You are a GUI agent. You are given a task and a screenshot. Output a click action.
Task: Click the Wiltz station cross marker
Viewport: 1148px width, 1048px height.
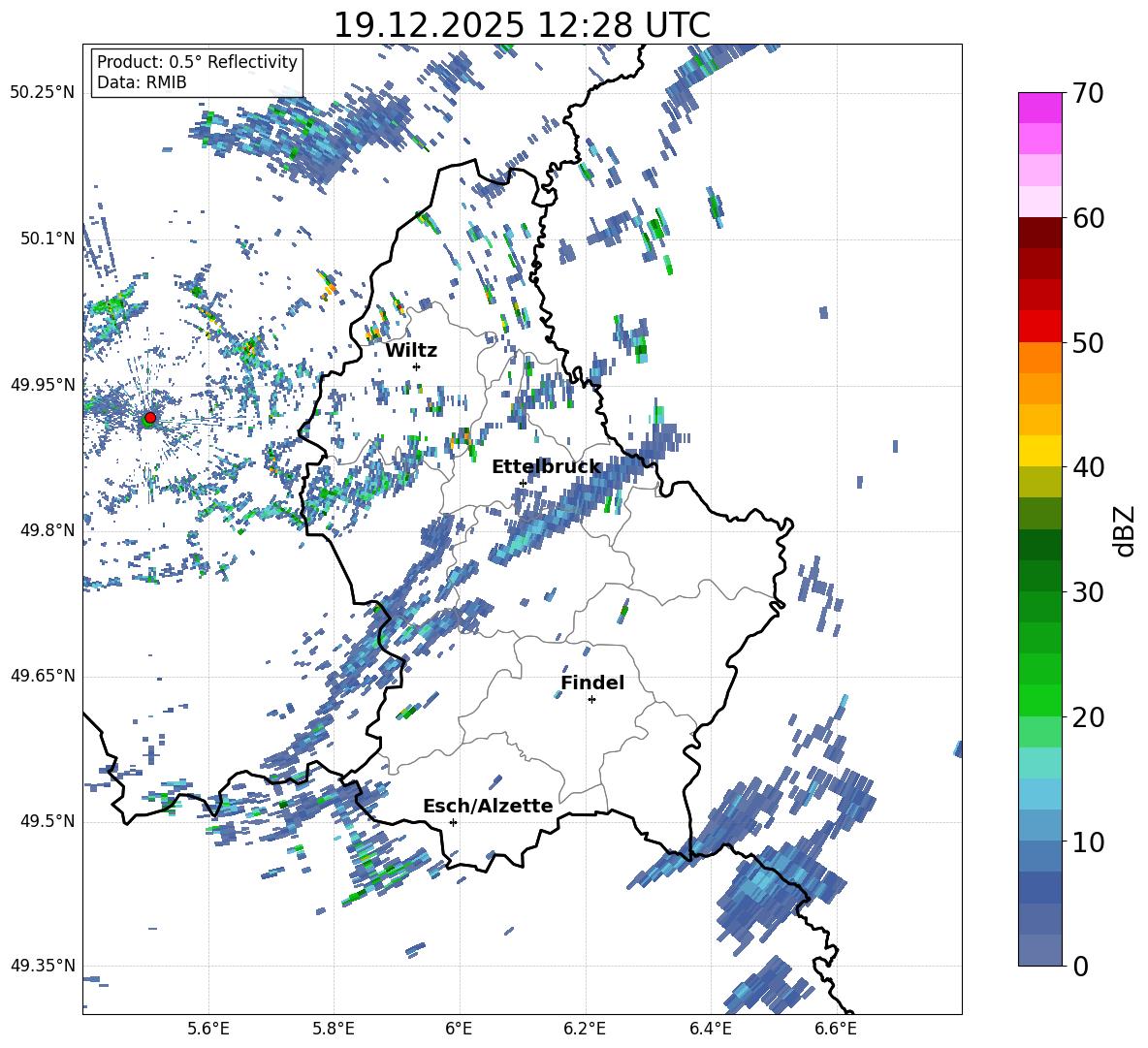[417, 366]
